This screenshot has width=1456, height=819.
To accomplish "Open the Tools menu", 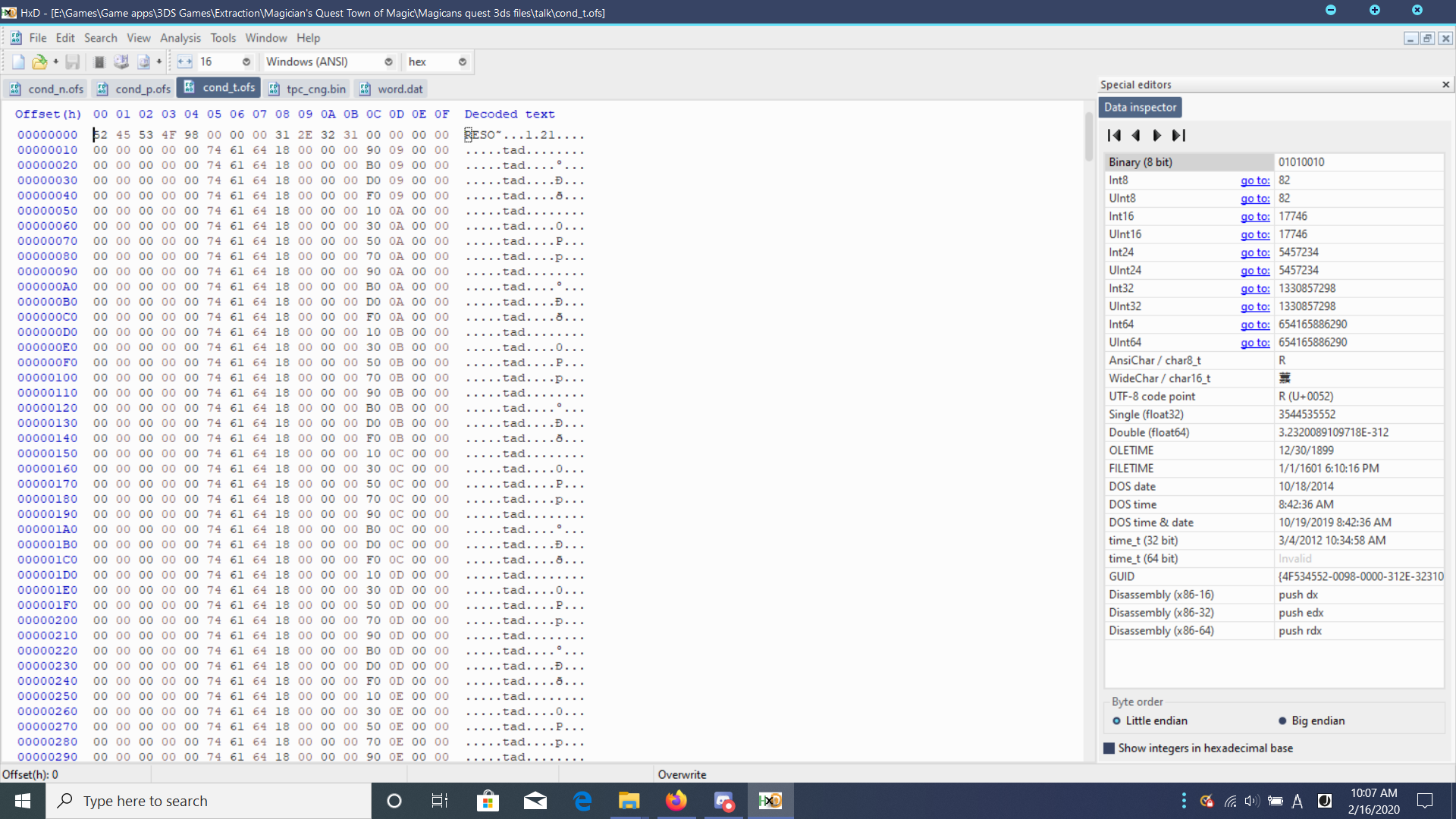I will coord(223,38).
